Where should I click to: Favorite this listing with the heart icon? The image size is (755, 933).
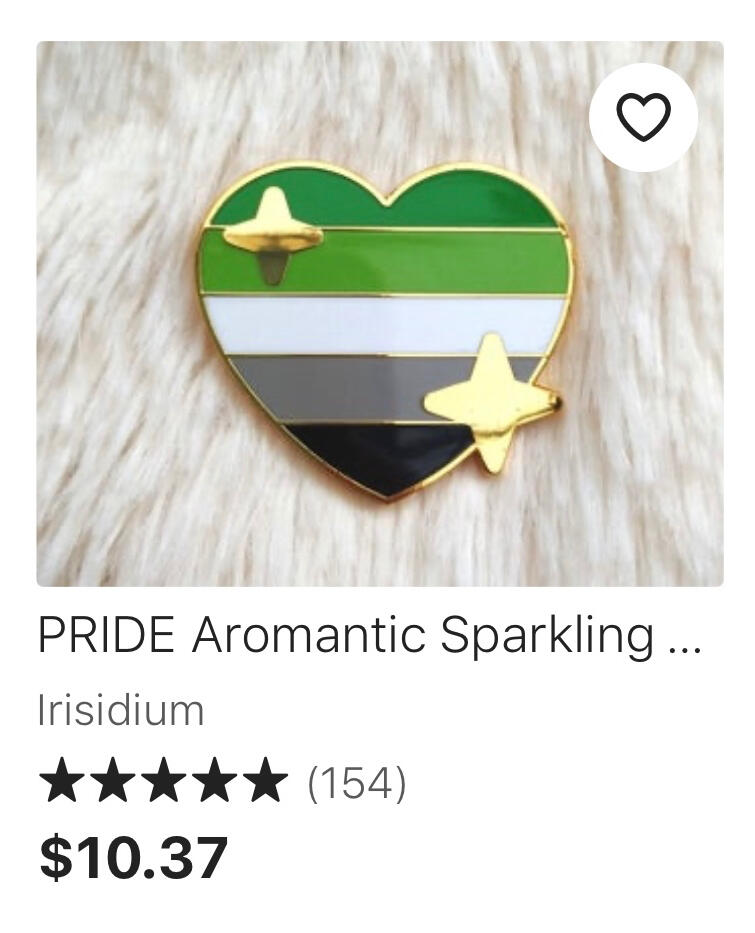[643, 117]
